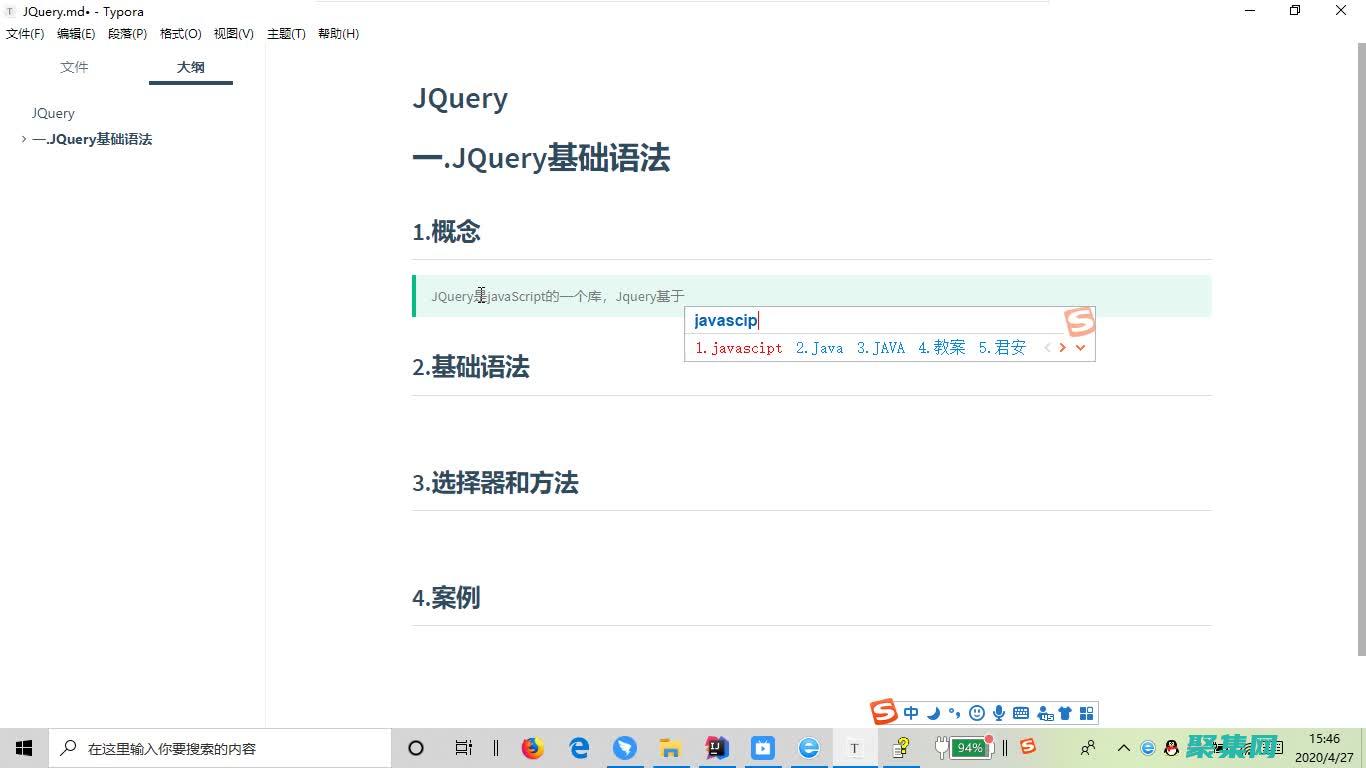
Task: Click the Windows taskbar search box
Action: [x=220, y=747]
